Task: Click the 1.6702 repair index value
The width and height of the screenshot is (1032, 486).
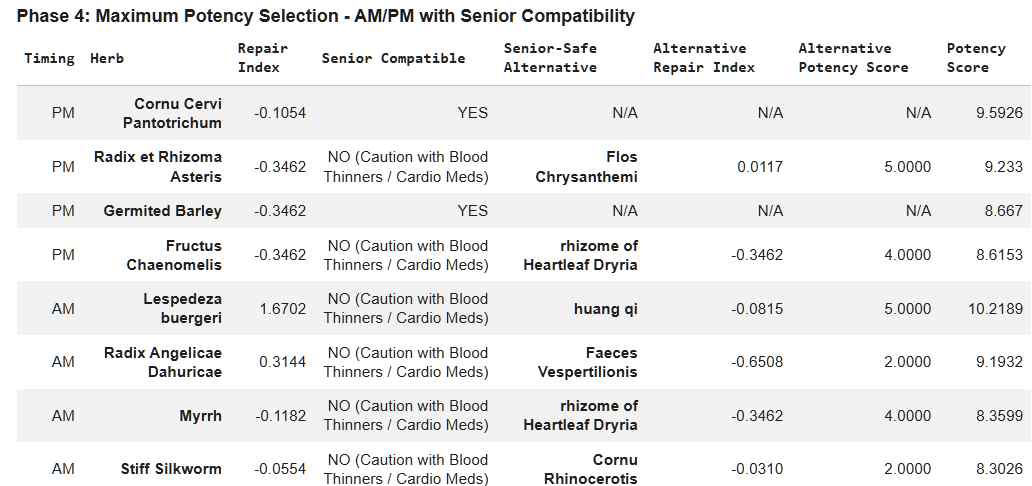Action: (x=282, y=309)
